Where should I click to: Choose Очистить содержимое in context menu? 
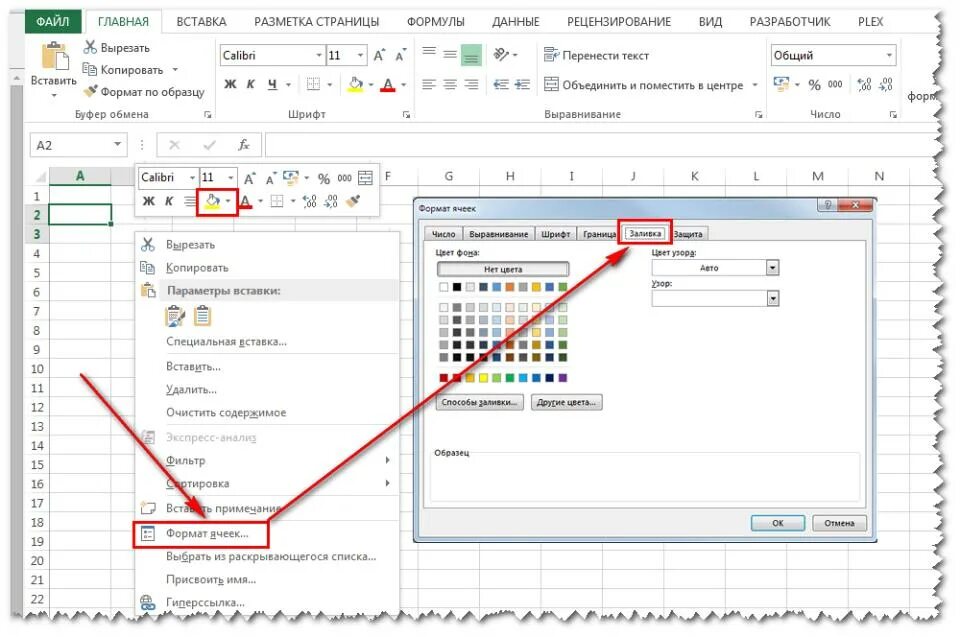click(x=226, y=413)
